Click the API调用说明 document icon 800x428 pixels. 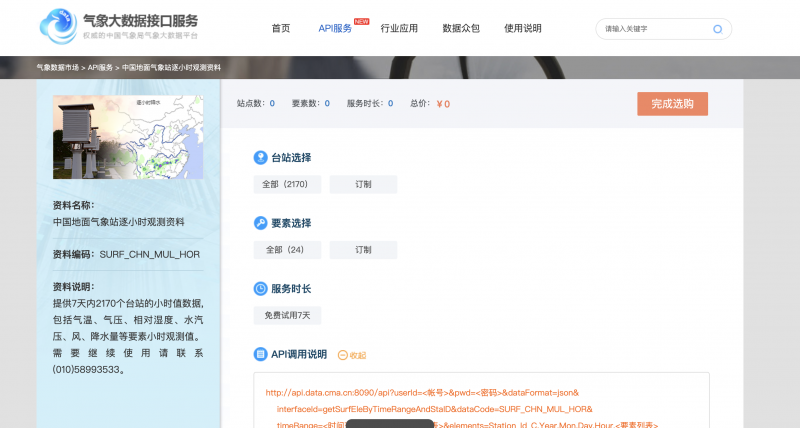click(x=260, y=354)
